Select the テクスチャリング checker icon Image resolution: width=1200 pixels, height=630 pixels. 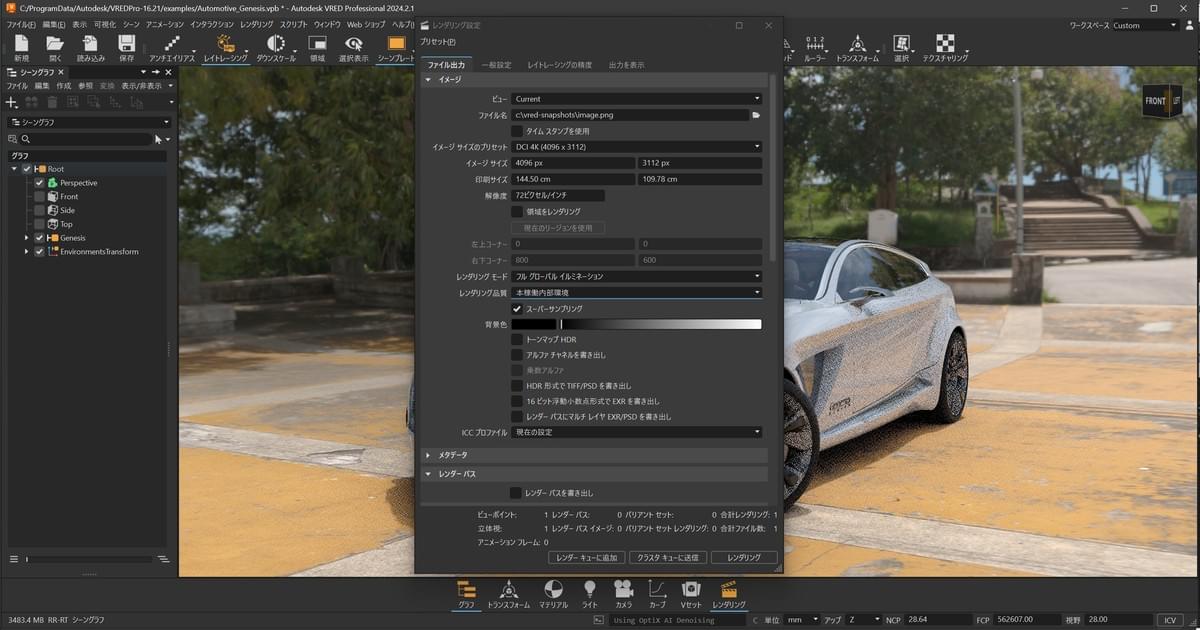pyautogui.click(x=945, y=44)
